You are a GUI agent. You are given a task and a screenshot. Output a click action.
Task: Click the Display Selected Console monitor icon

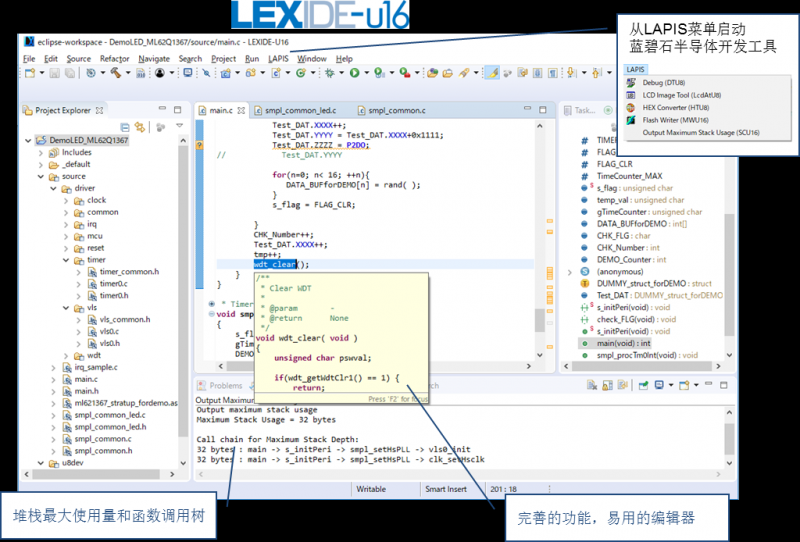pyautogui.click(x=659, y=385)
